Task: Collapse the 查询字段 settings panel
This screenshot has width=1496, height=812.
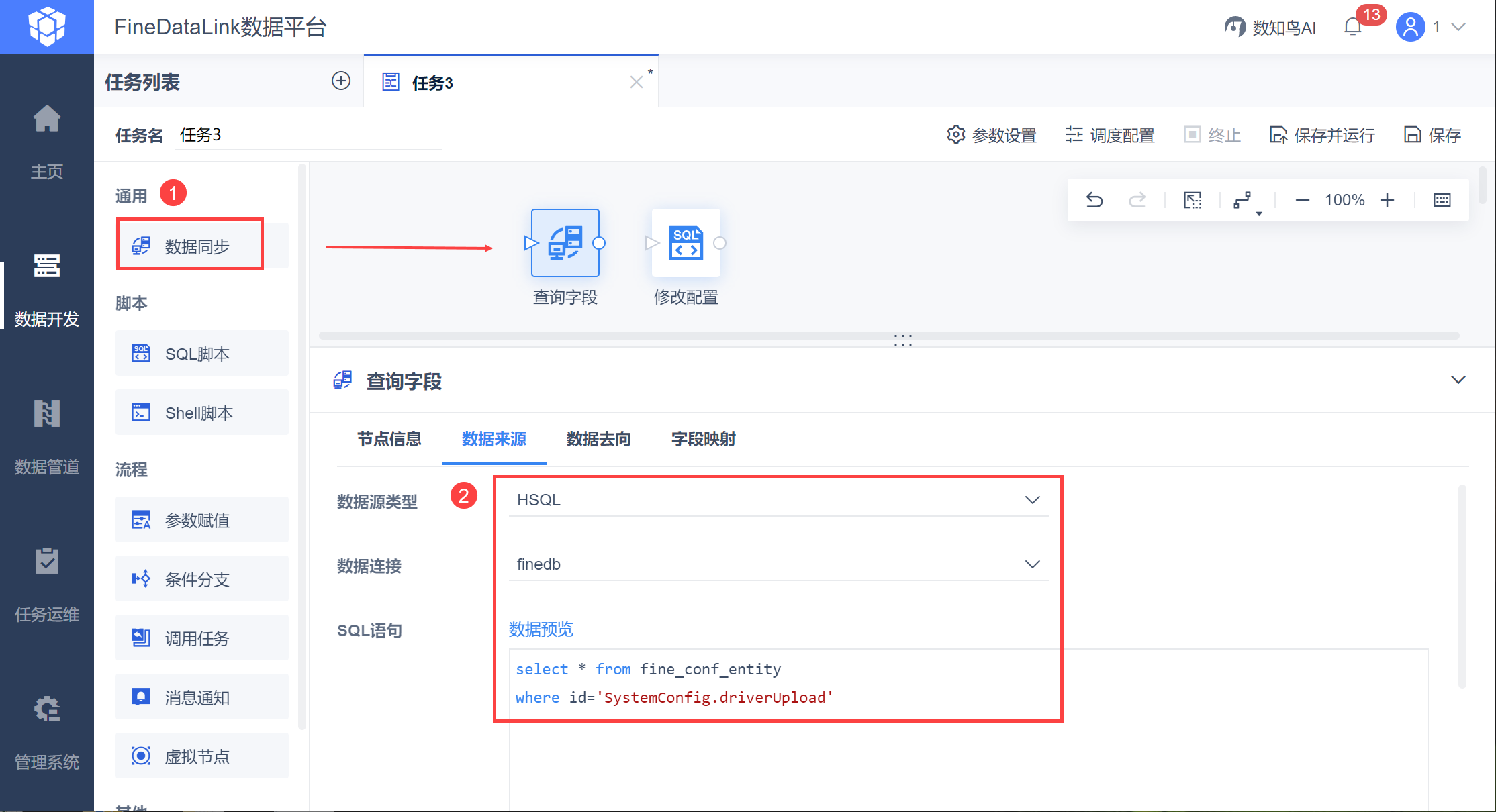Action: click(x=1458, y=380)
